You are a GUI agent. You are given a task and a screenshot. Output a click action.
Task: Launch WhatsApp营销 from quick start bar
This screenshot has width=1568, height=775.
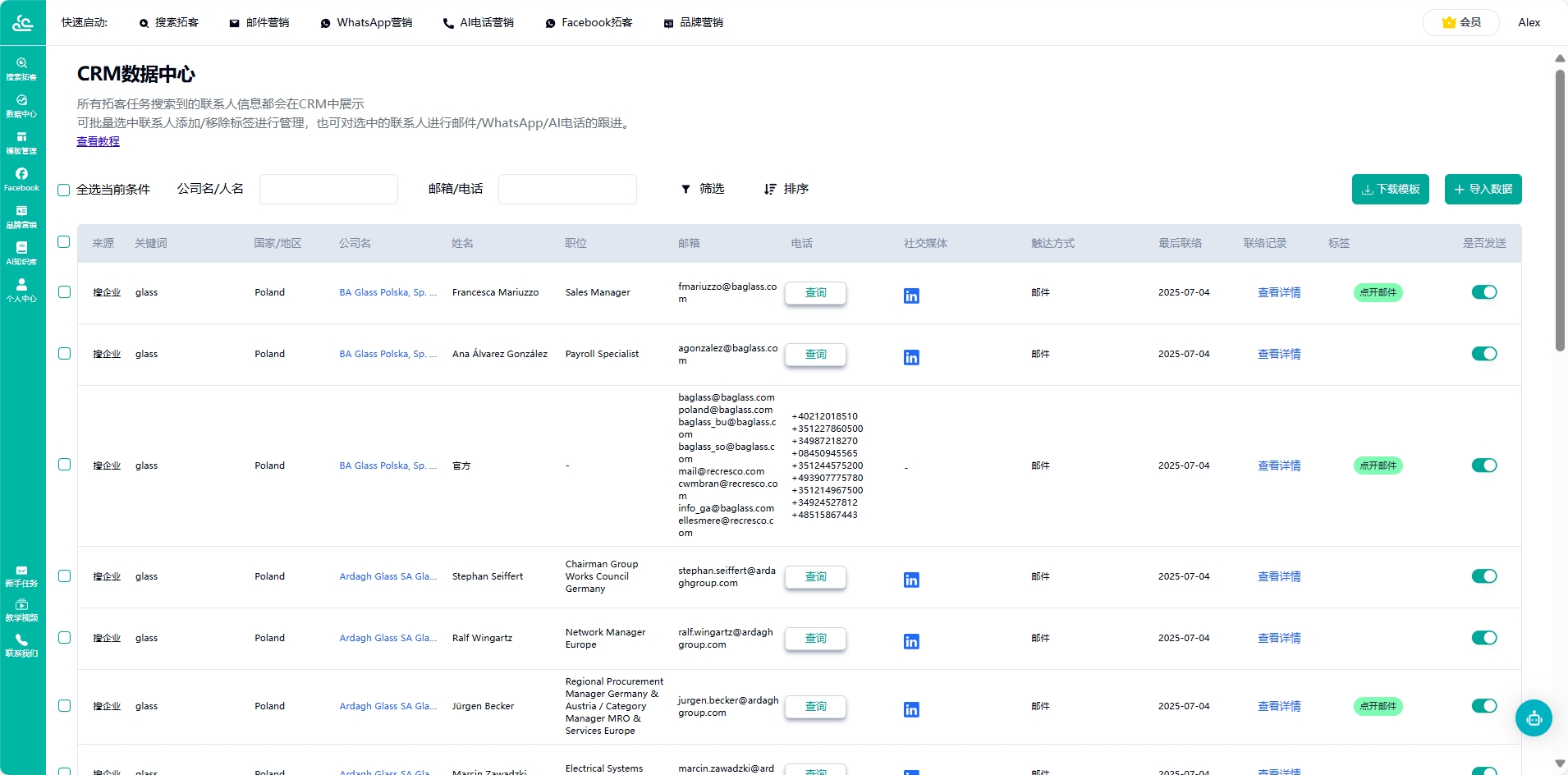click(x=366, y=23)
